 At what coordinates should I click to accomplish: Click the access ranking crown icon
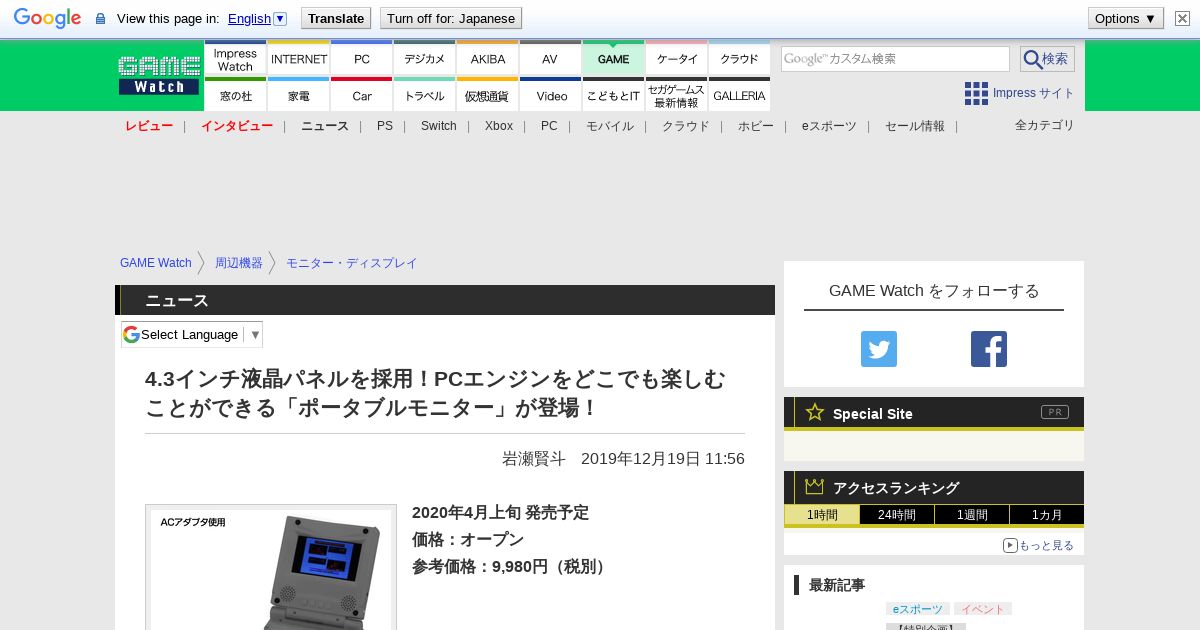[815, 486]
